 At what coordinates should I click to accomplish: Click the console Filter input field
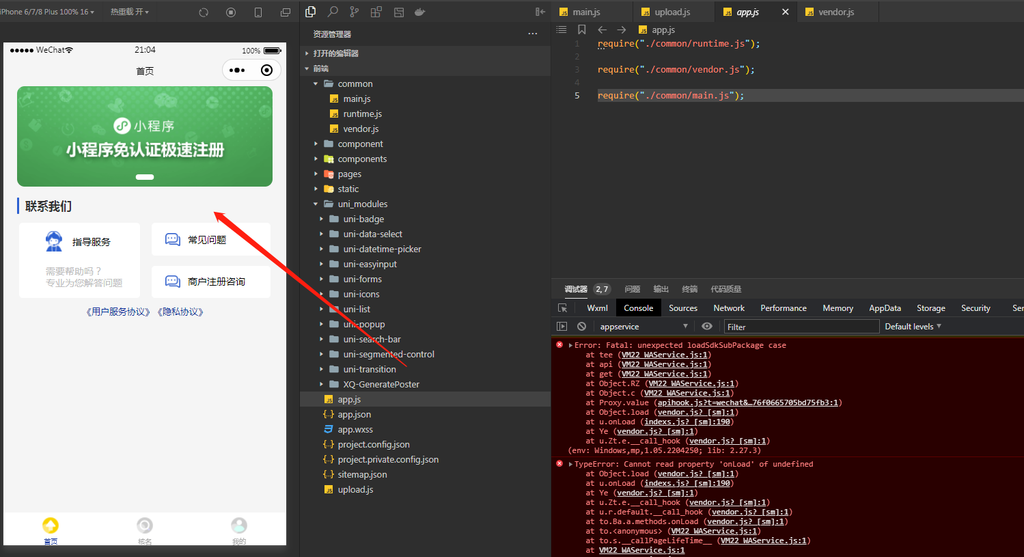click(x=801, y=326)
